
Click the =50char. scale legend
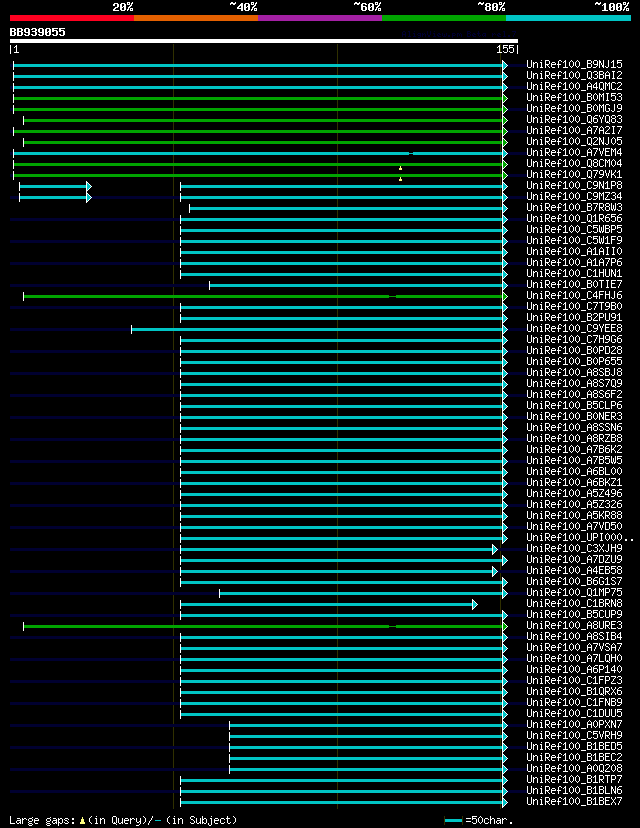pyautogui.click(x=479, y=821)
